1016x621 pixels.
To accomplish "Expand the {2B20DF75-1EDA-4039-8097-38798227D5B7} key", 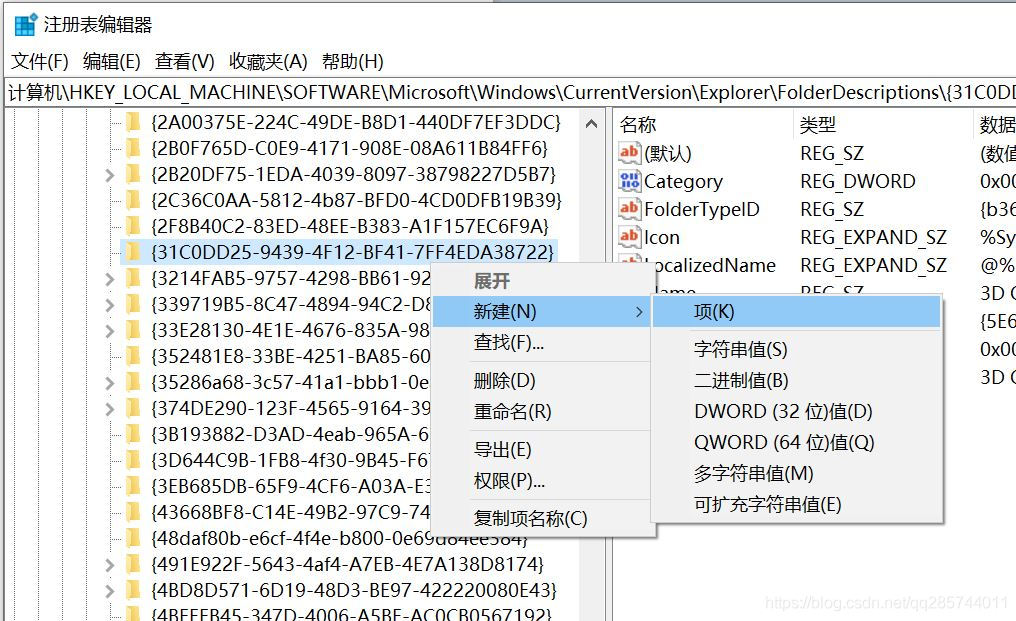I will coord(110,175).
